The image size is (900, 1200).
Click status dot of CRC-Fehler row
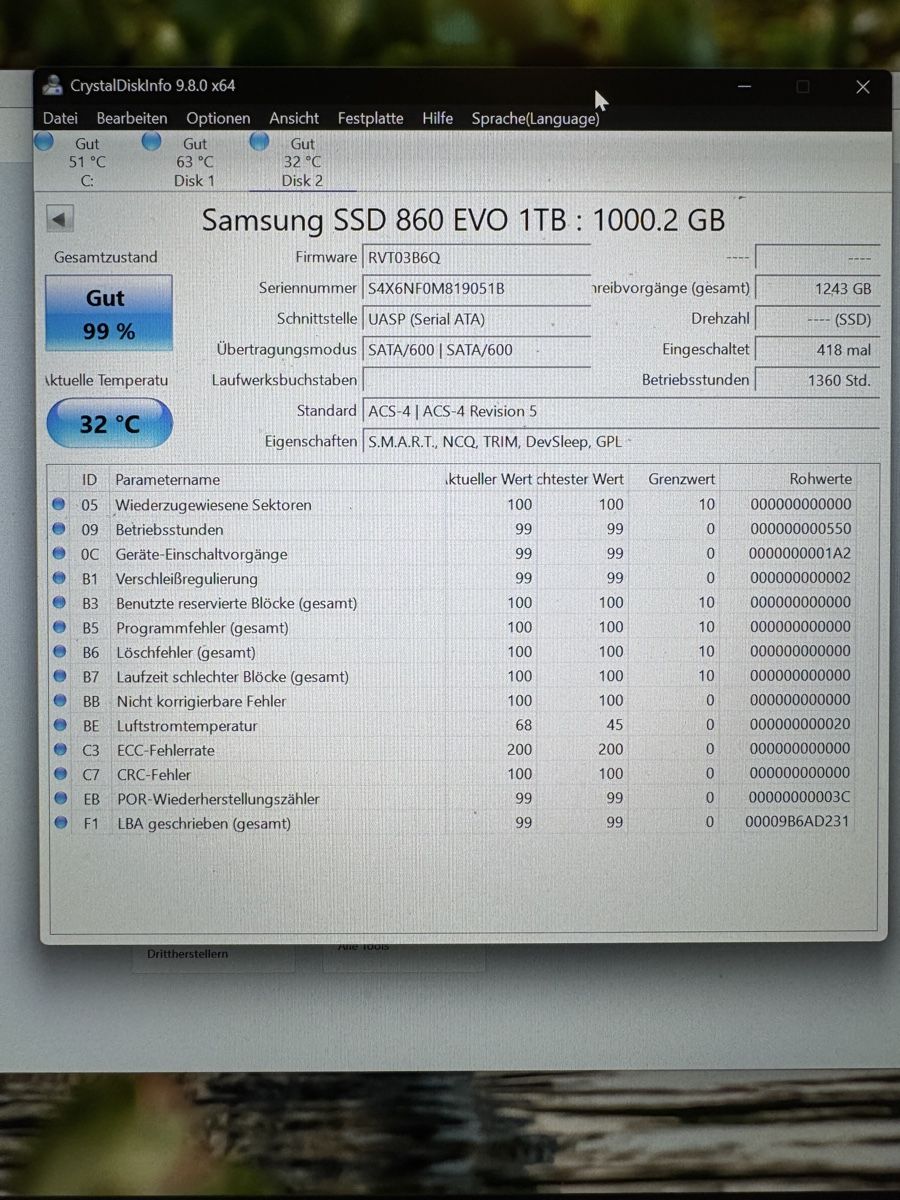59,773
